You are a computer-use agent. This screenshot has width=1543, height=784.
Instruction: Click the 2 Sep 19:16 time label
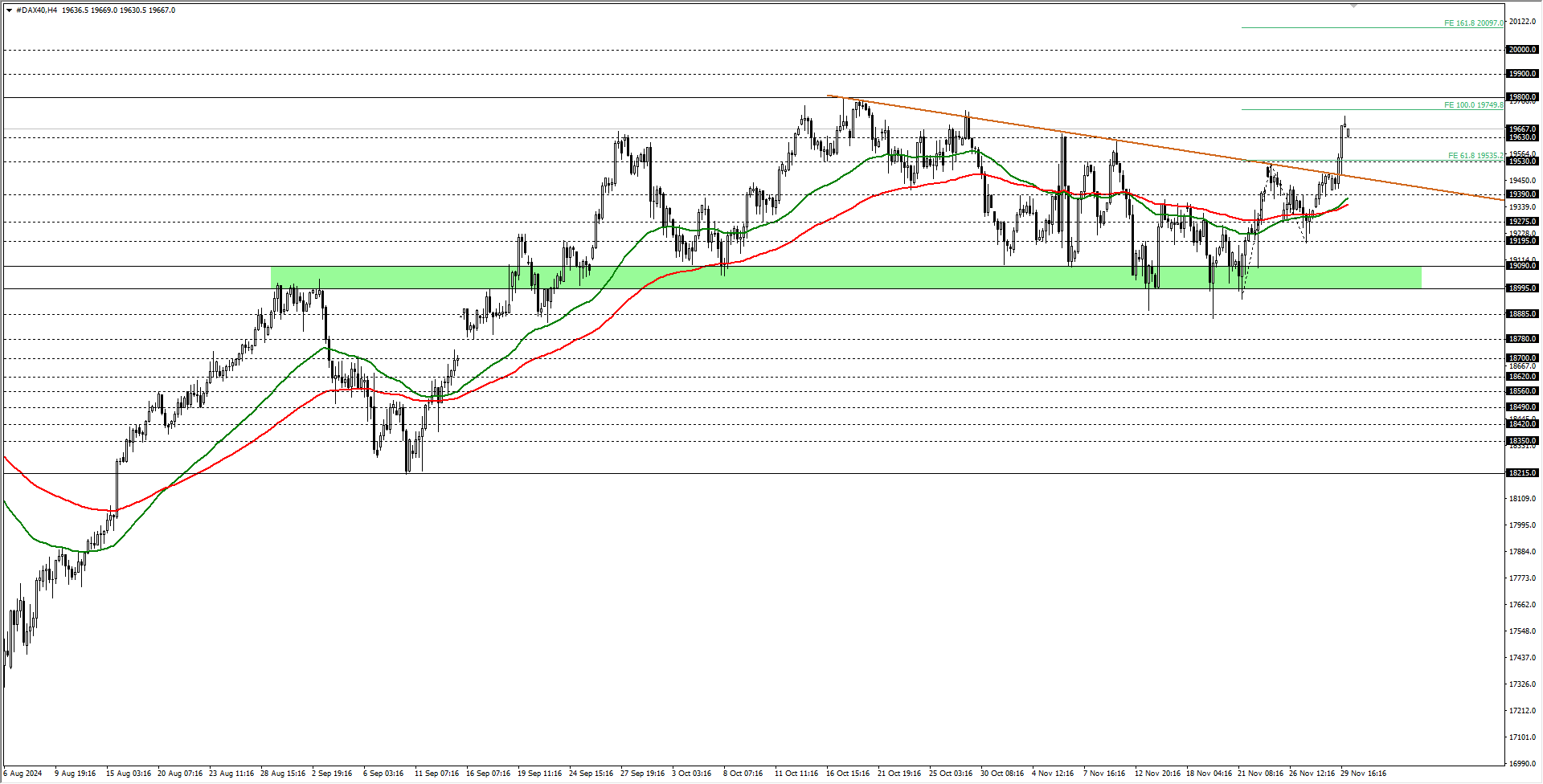coord(332,774)
